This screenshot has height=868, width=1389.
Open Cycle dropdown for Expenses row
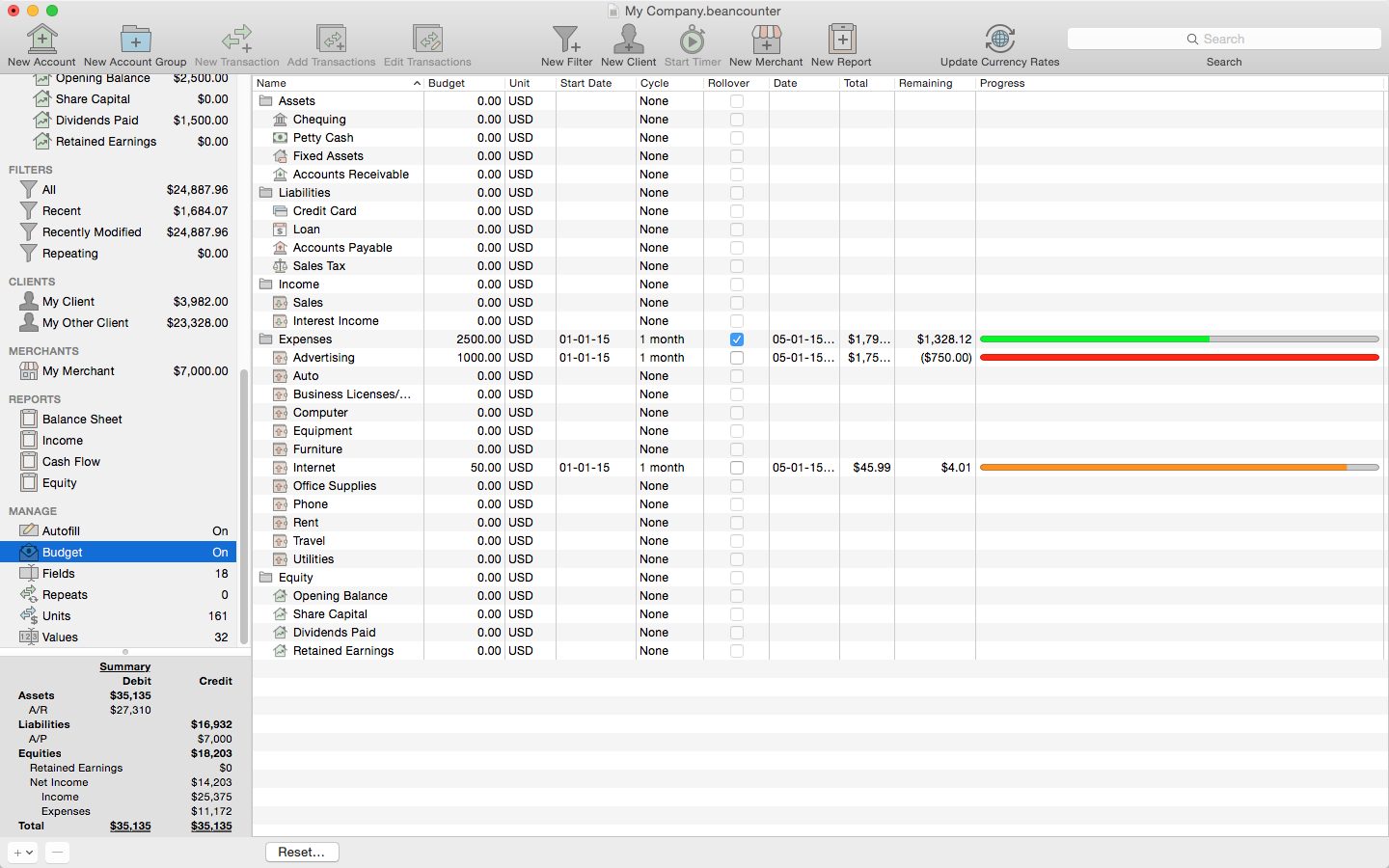point(669,339)
